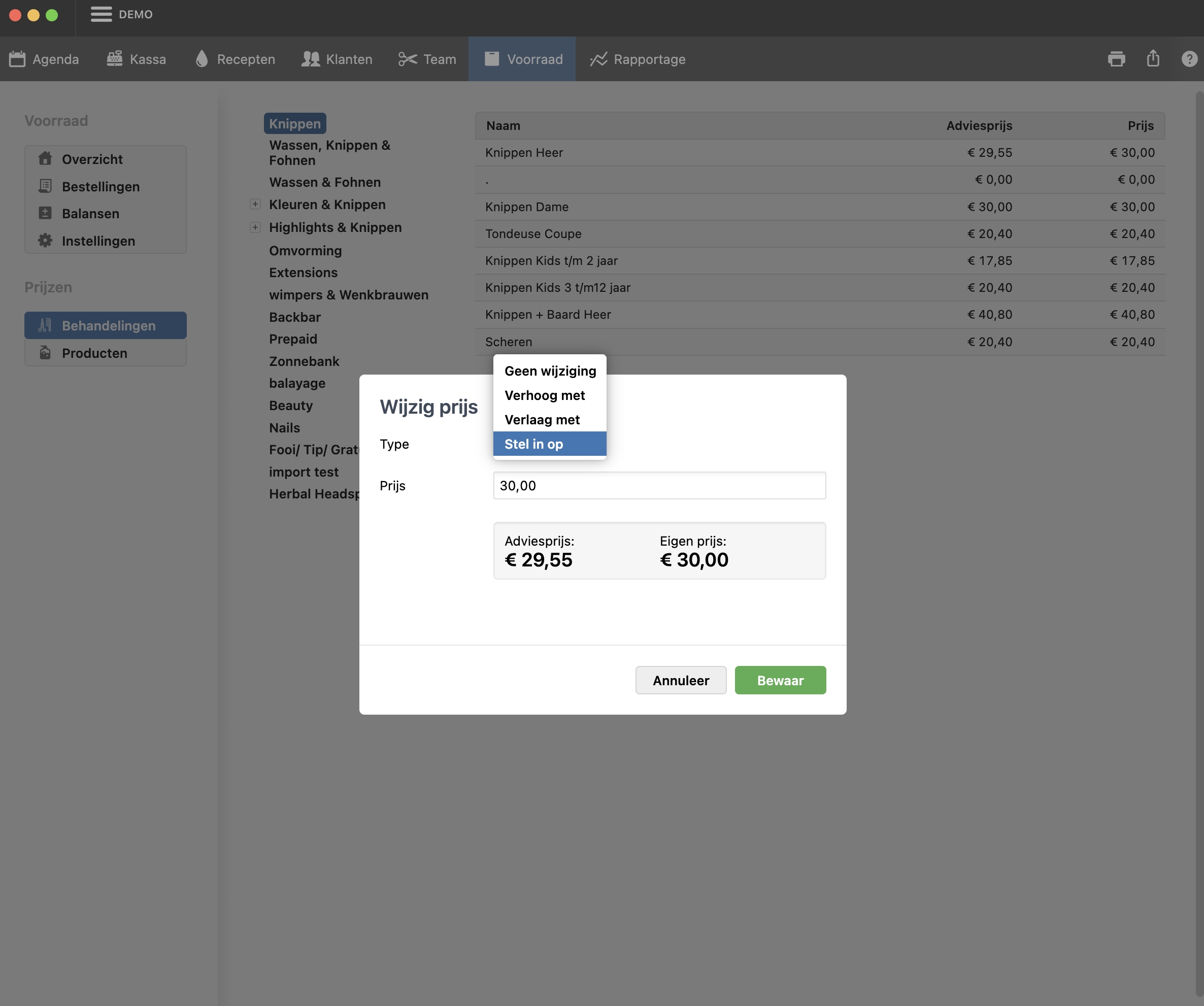The width and height of the screenshot is (1204, 1006).
Task: Click the print icon in top bar
Action: (1116, 59)
